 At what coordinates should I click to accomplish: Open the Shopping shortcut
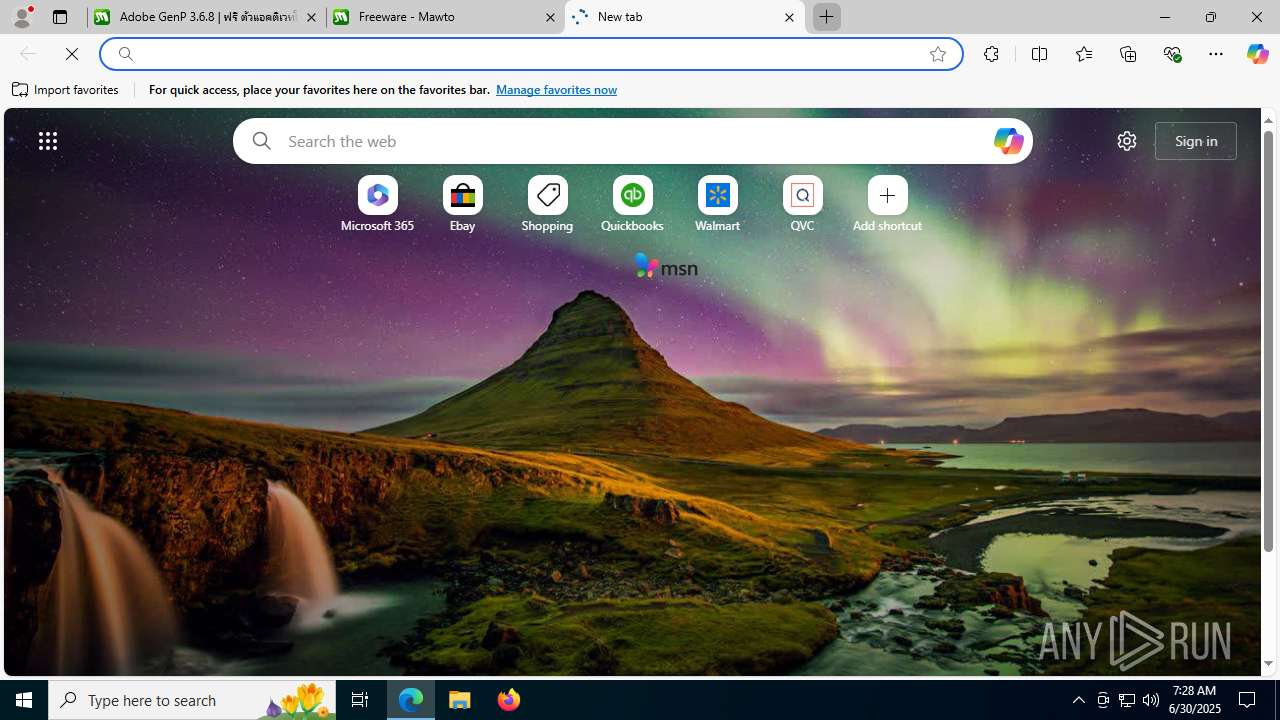click(547, 205)
